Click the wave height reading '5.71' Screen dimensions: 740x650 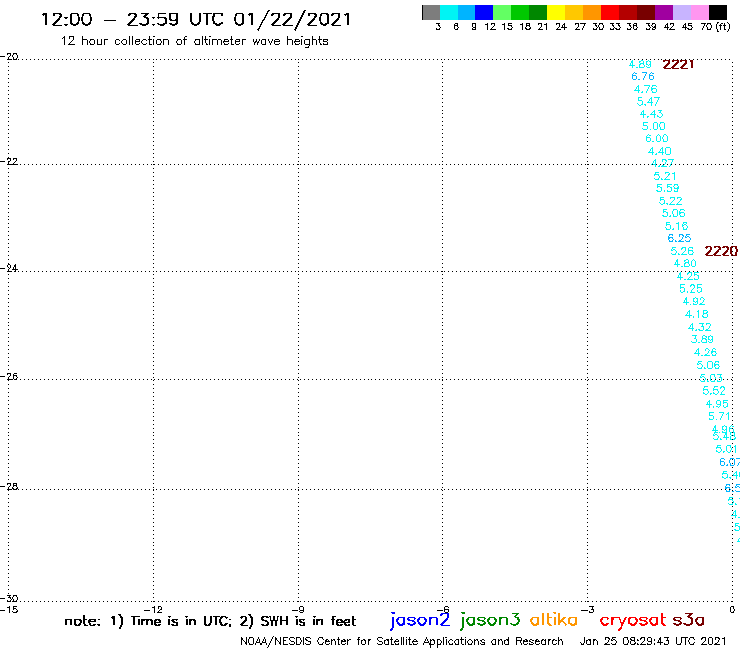[720, 416]
